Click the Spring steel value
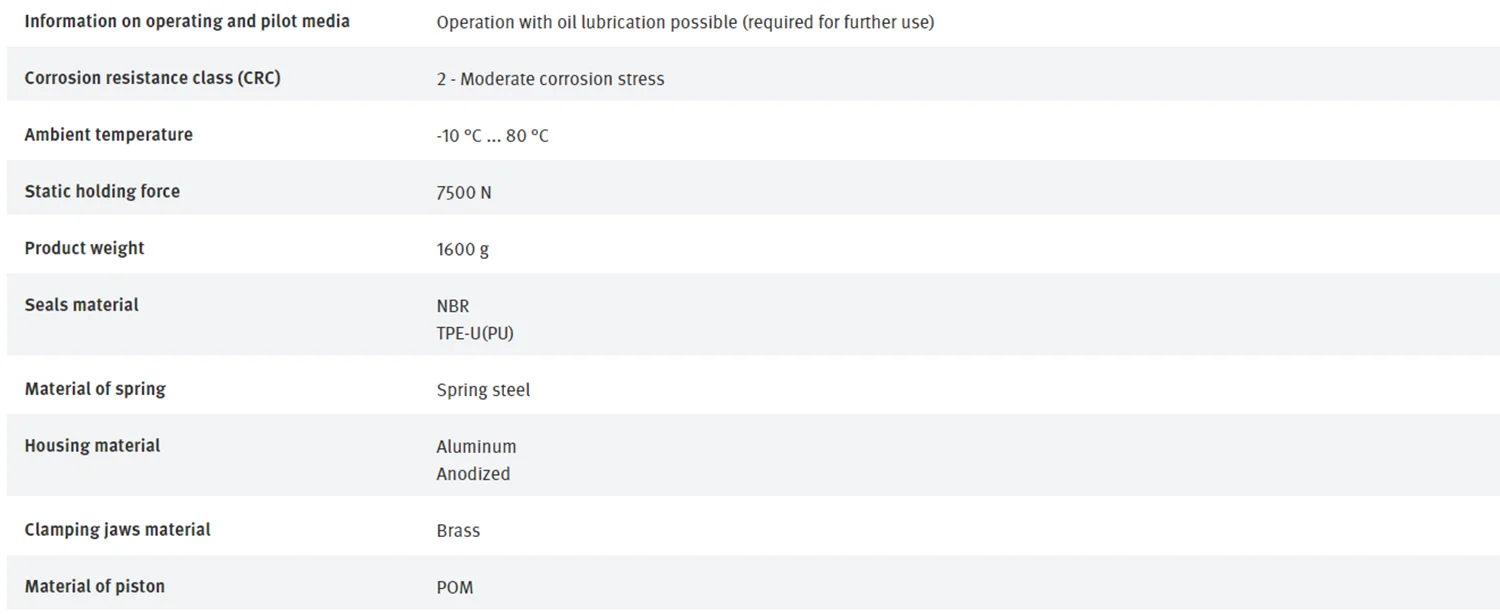Screen dimensions: 1500x614 (x=483, y=391)
